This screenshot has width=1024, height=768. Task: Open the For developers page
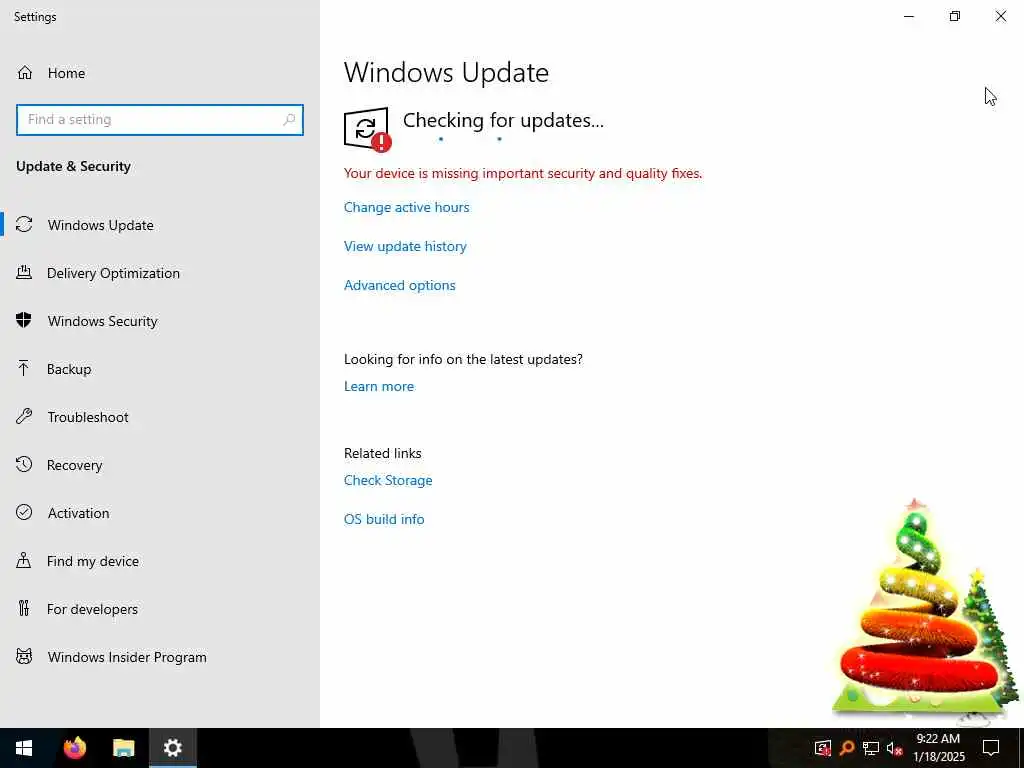[x=160, y=609]
